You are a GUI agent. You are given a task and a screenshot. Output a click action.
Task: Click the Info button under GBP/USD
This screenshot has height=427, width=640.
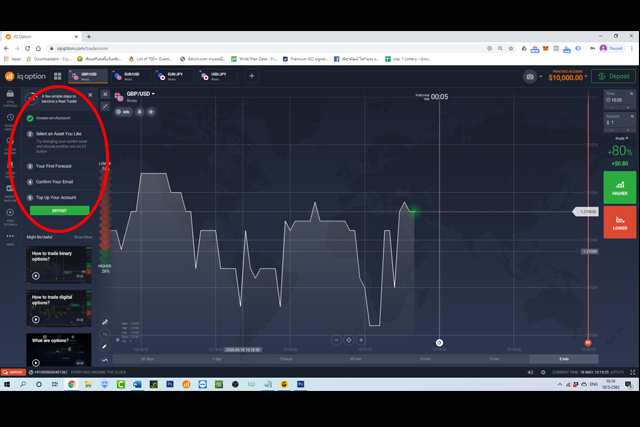pyautogui.click(x=123, y=111)
